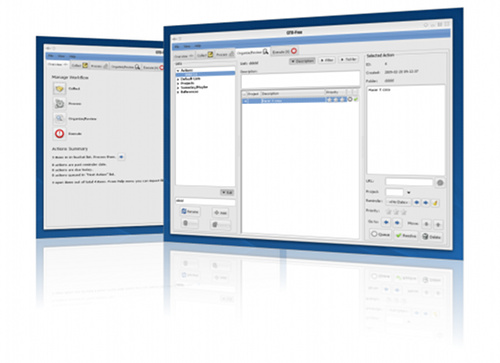The image size is (500, 363).
Task: Open Overview tab in the back window
Action: click(58, 64)
